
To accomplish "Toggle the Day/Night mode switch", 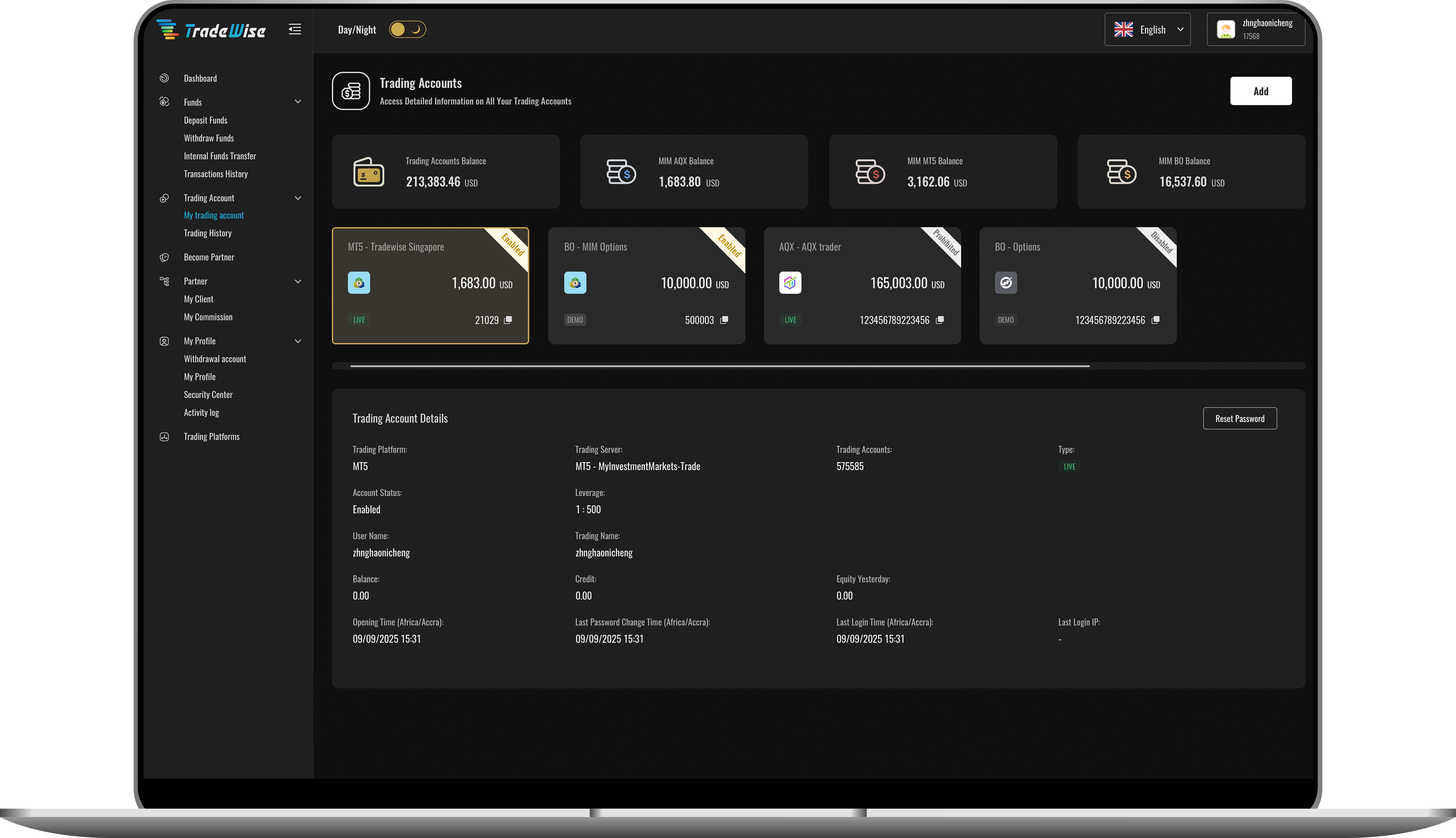I will coord(407,29).
